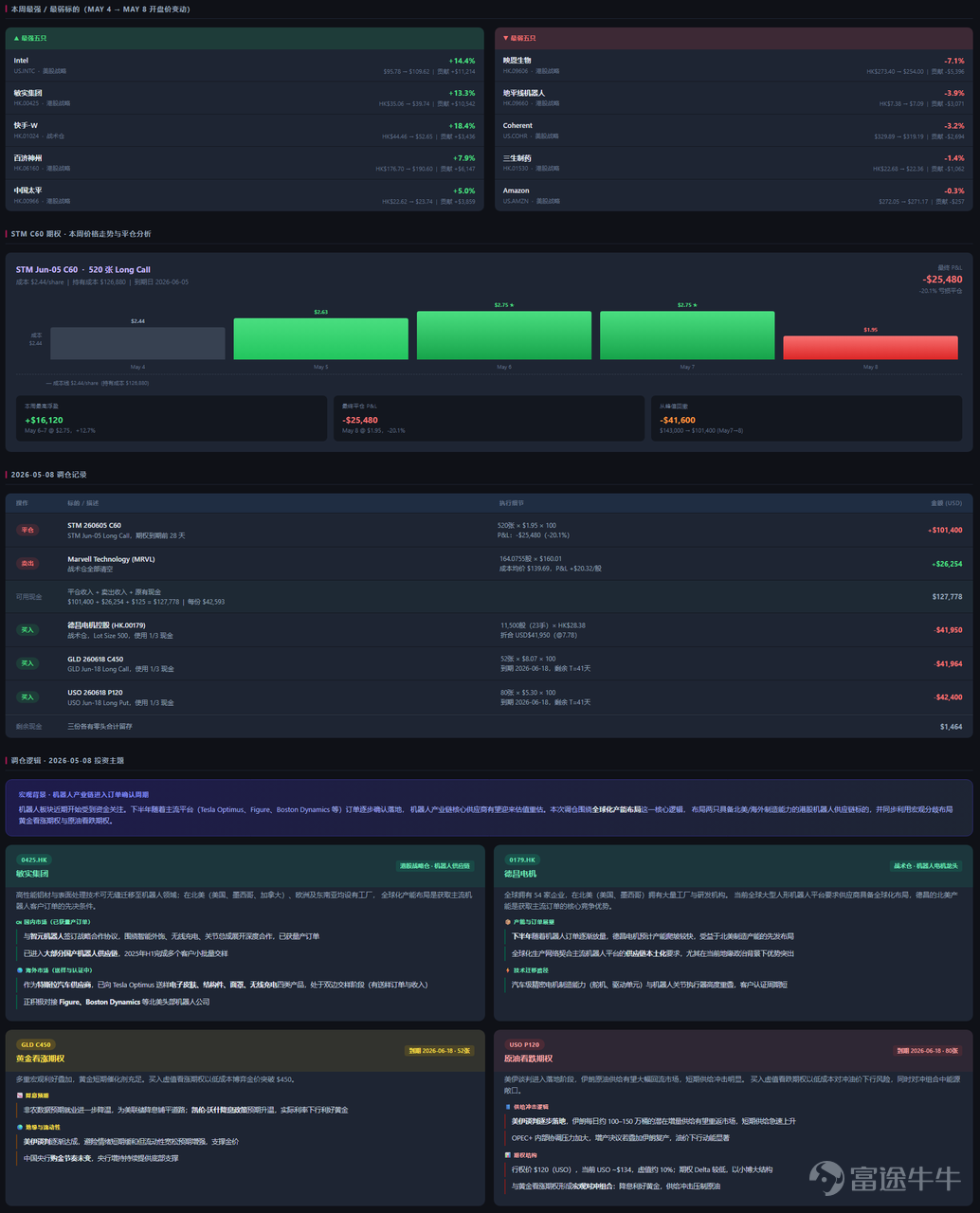Click the GLD C450 yellow badge
This screenshot has height=1213, width=980.
36,1044
